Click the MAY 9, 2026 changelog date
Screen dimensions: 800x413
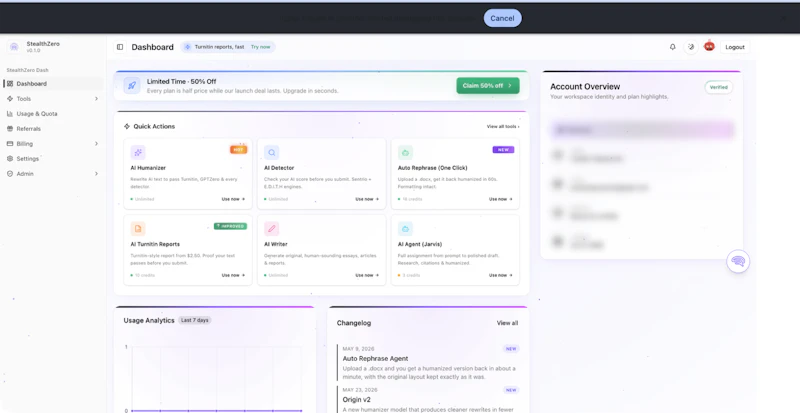click(x=358, y=349)
